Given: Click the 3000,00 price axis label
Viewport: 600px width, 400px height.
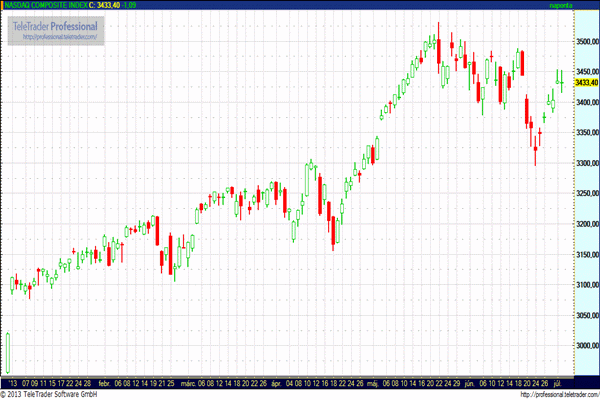Looking at the screenshot, I should [584, 346].
